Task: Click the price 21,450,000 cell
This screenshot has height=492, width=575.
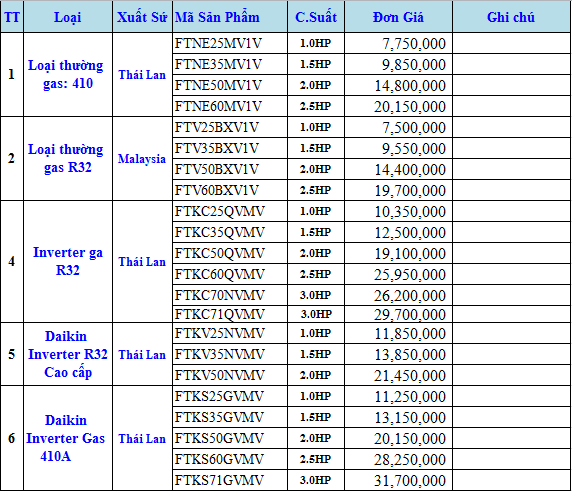Action: click(x=398, y=375)
